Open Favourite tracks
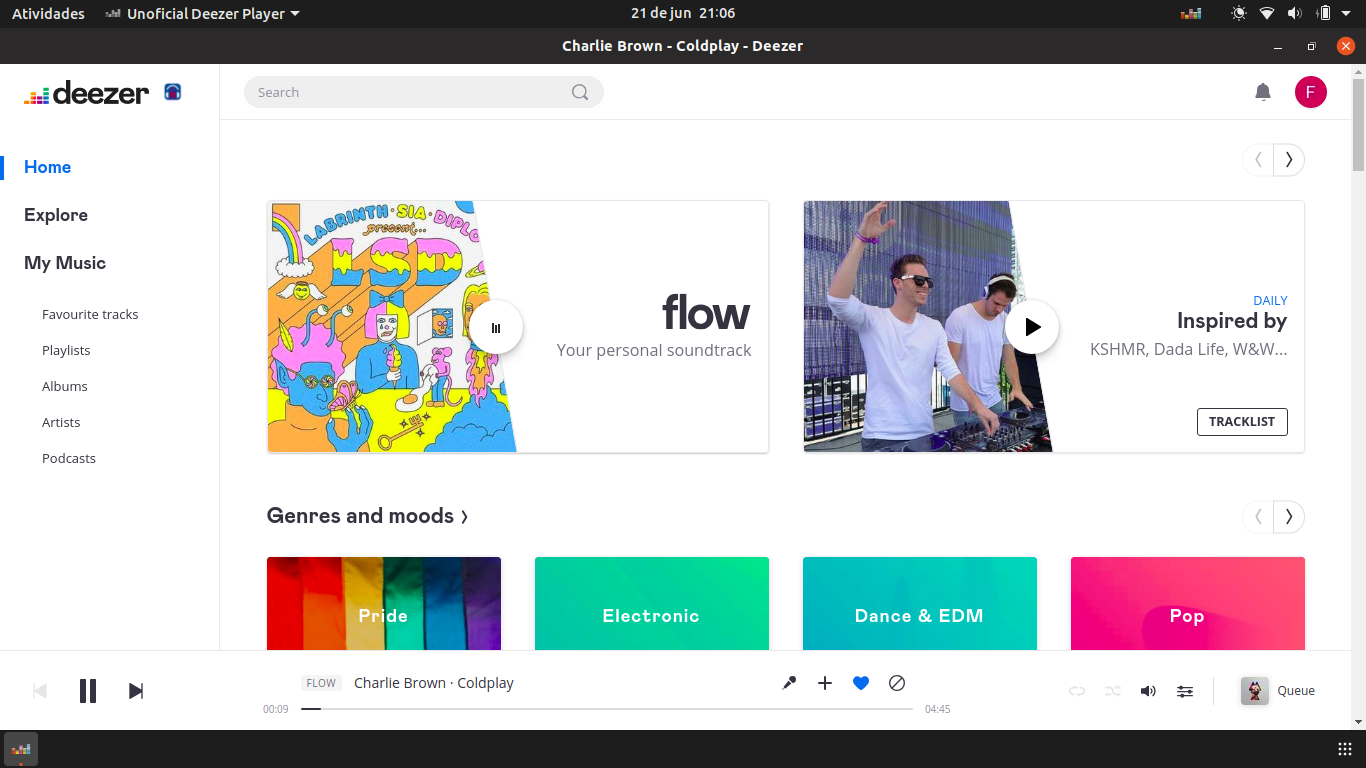Screen dimensions: 1366x768 coord(90,314)
